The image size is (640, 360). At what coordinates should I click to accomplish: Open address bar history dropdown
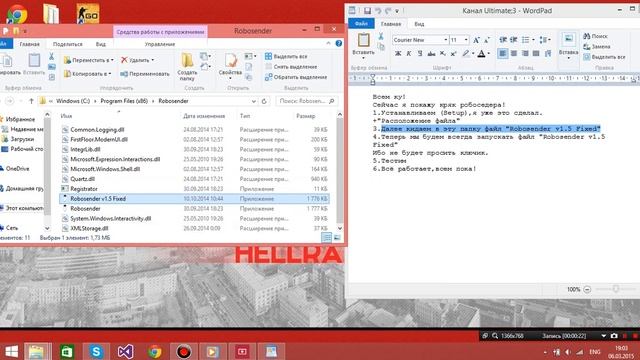click(253, 101)
